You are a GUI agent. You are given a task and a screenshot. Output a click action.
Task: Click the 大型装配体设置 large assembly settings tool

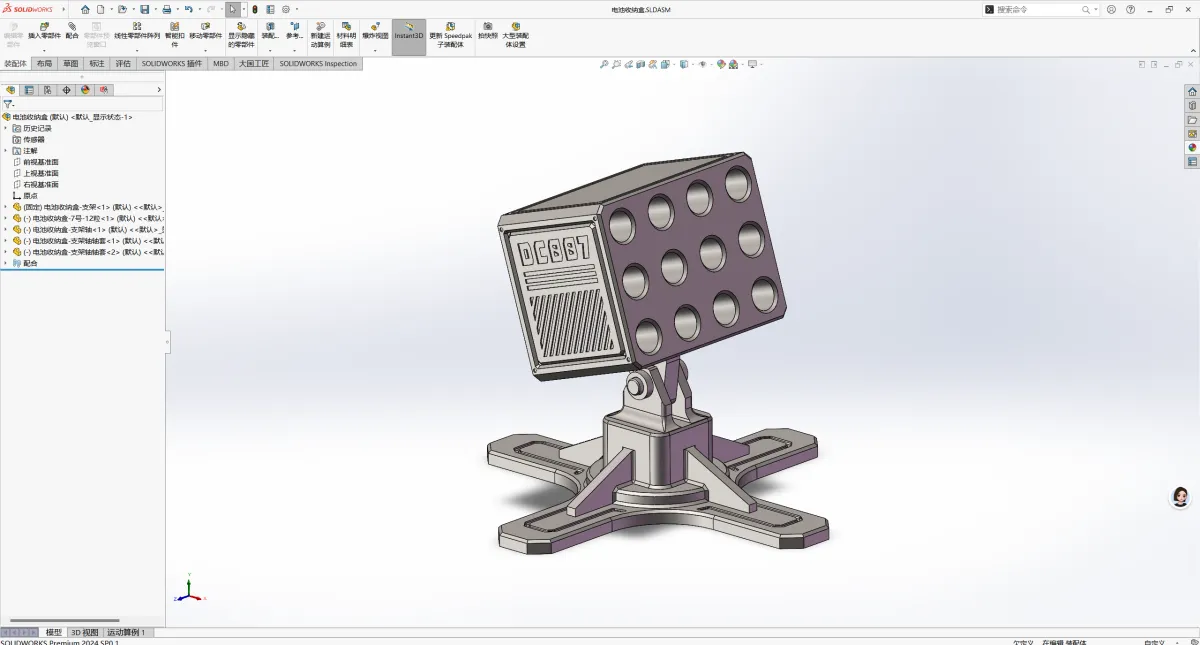pyautogui.click(x=515, y=35)
